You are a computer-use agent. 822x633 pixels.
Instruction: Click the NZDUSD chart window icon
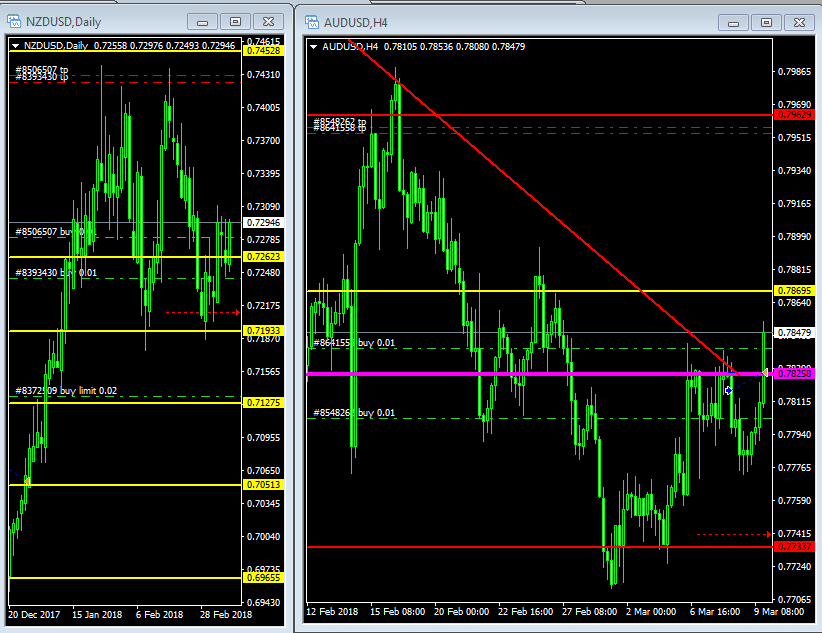[x=14, y=22]
